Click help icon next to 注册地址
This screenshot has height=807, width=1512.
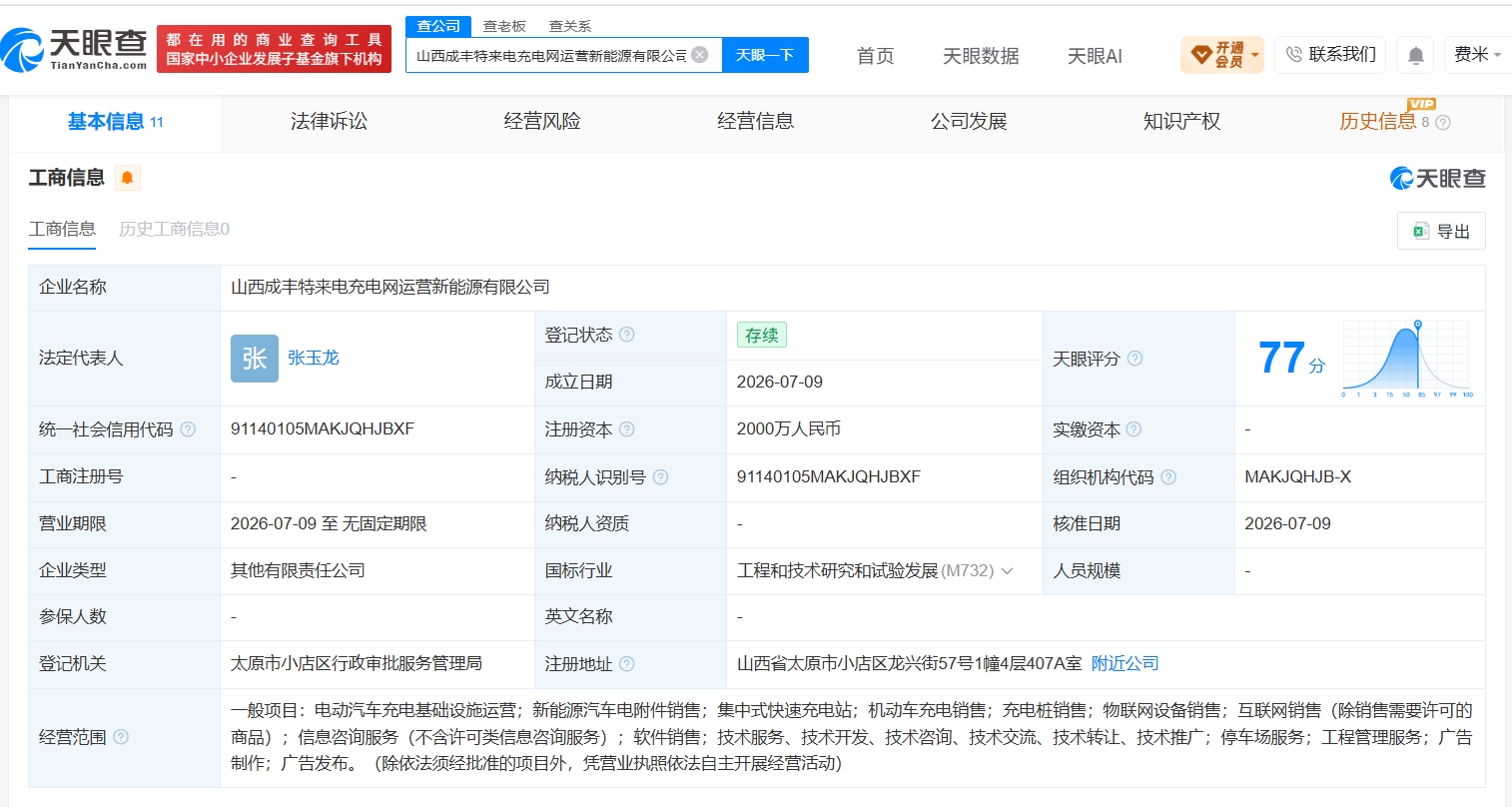(x=626, y=664)
